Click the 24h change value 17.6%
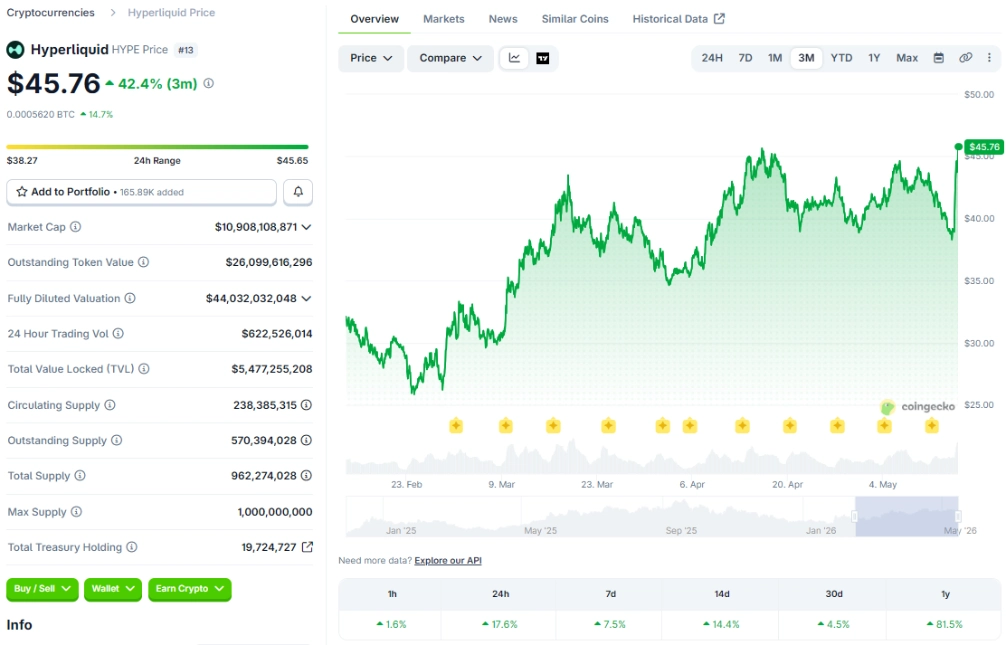 [500, 624]
